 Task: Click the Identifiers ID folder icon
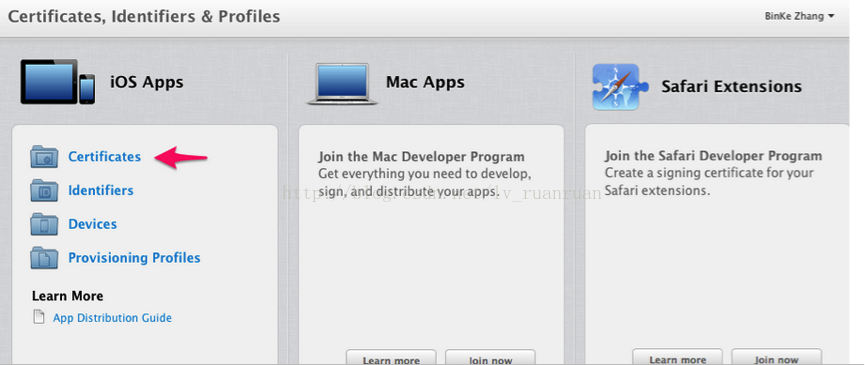(x=44, y=191)
